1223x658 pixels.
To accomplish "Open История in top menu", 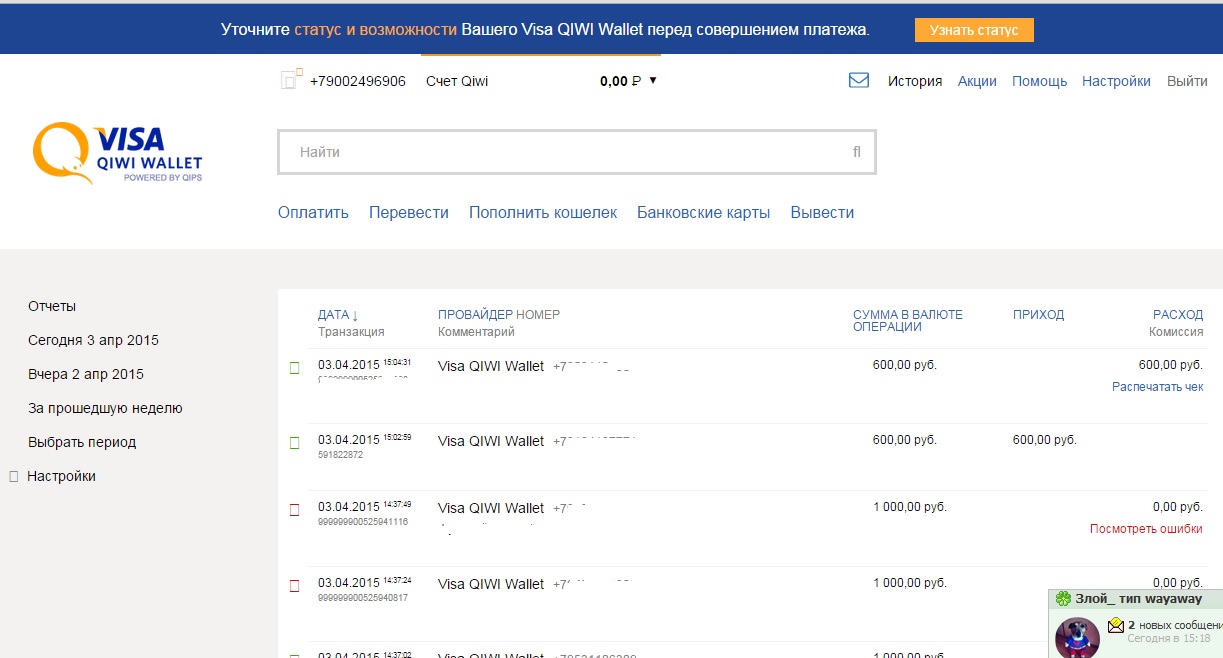I will point(915,81).
